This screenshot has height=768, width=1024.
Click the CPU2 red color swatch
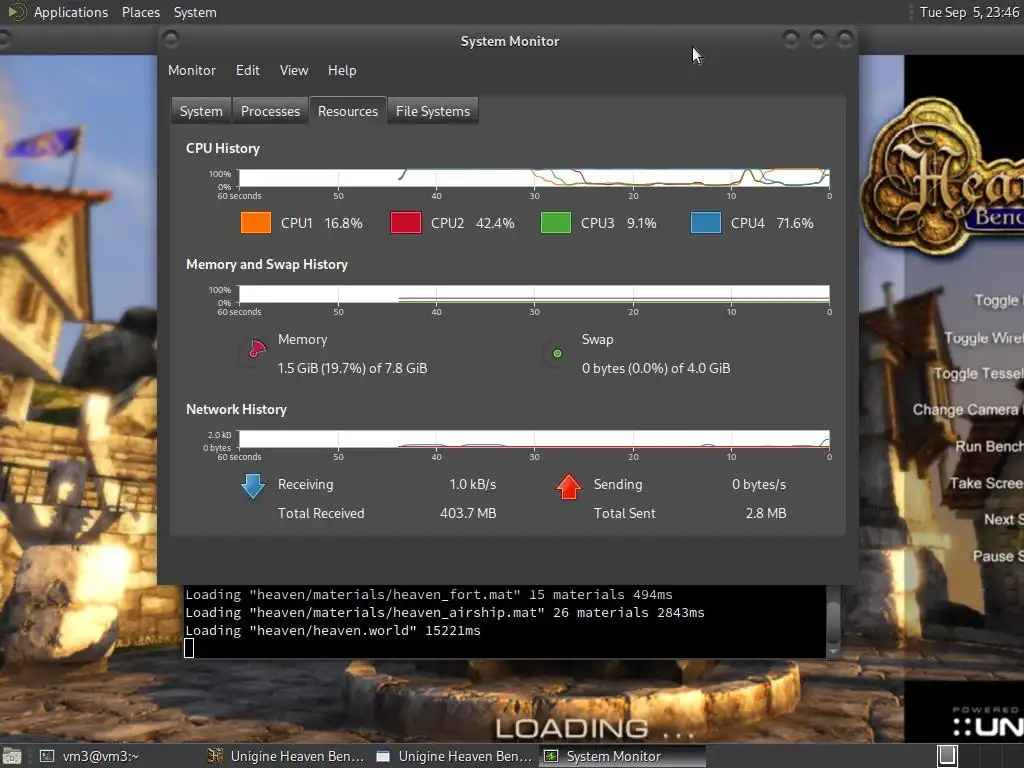click(406, 223)
